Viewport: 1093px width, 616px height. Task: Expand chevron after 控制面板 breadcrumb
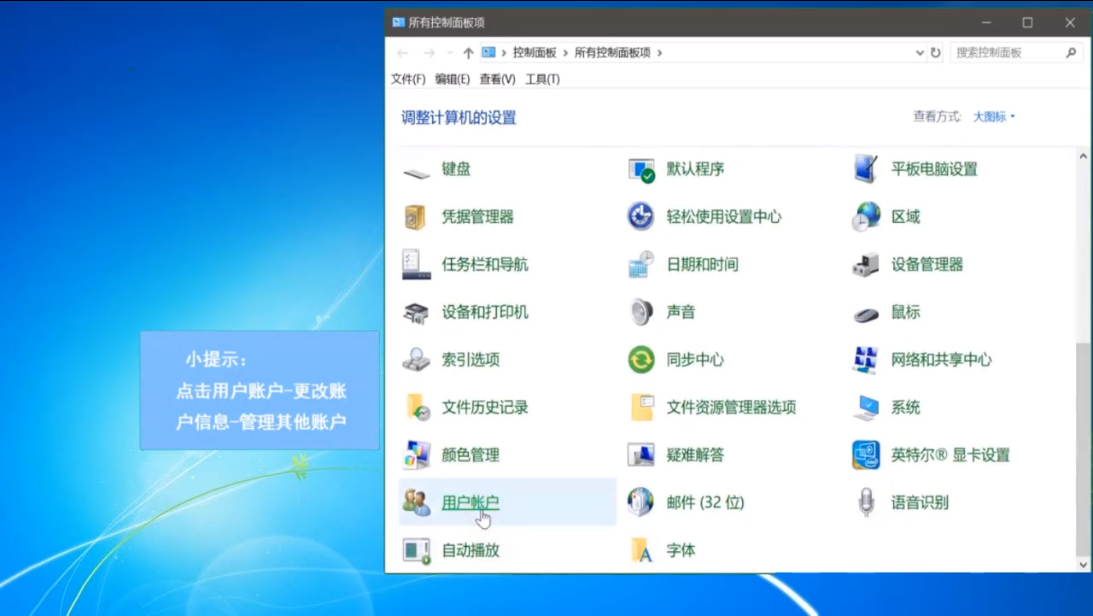click(565, 52)
